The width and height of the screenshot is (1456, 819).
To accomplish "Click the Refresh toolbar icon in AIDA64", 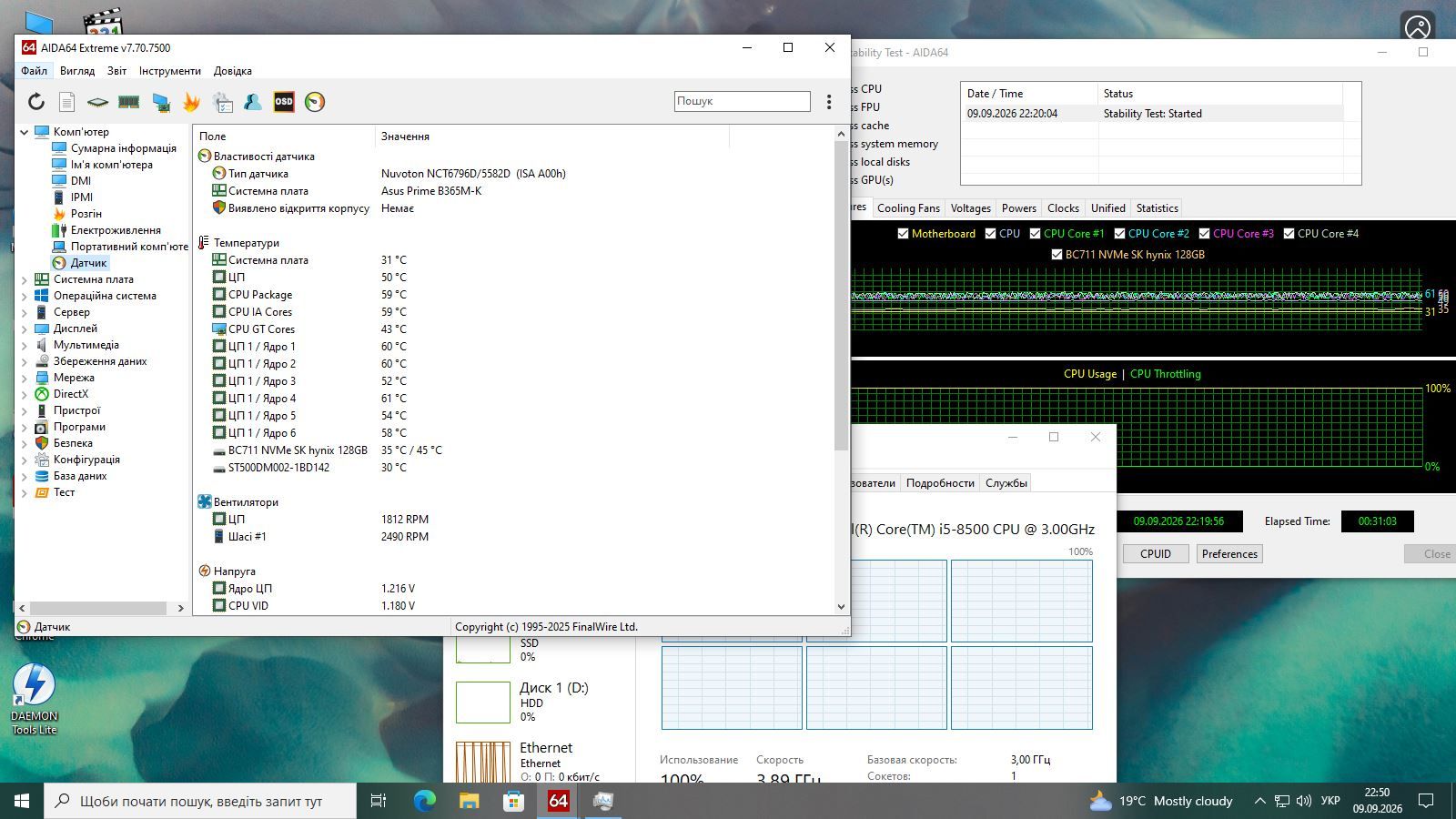I will [35, 102].
